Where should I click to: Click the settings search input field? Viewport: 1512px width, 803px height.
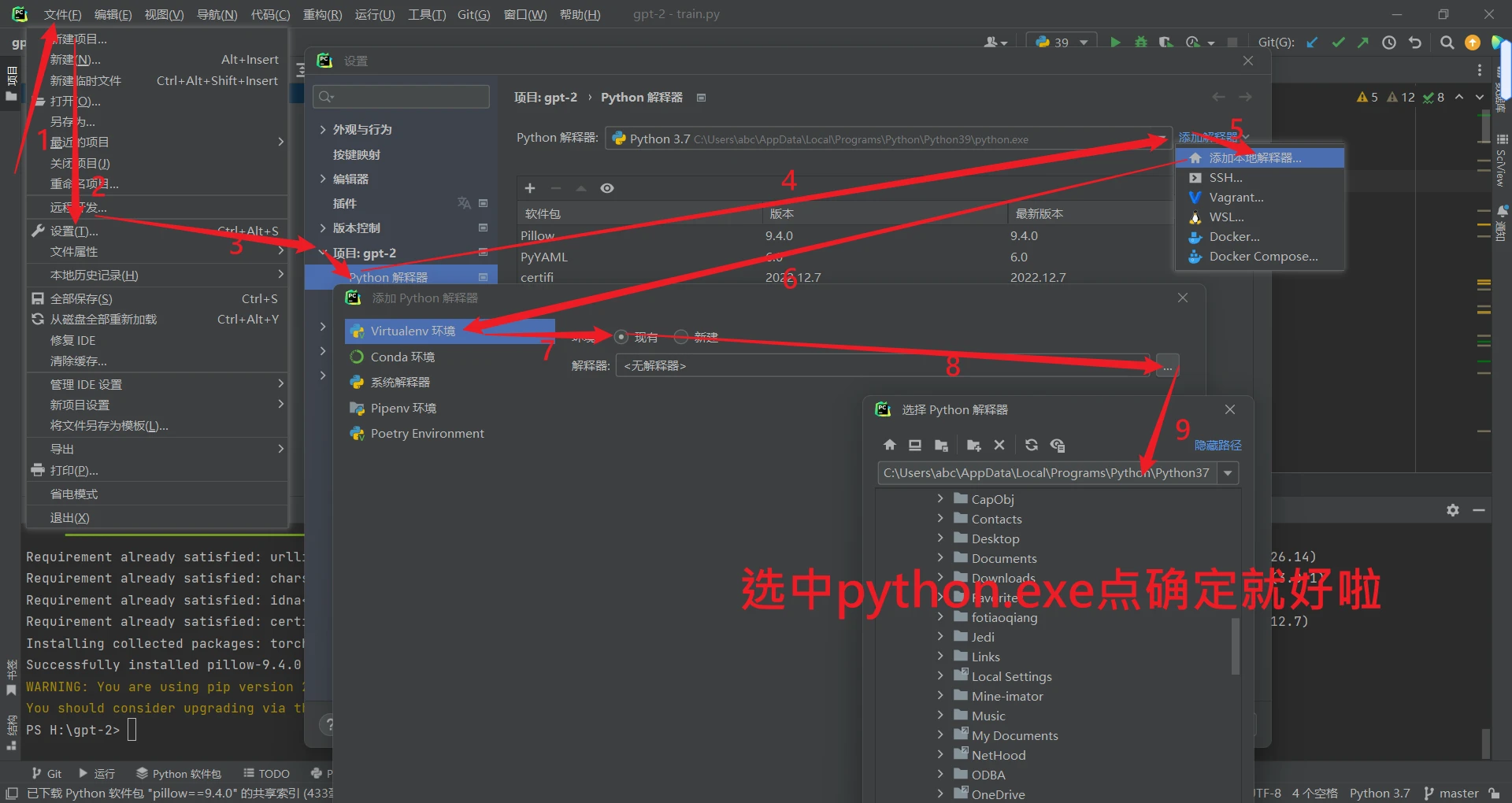pyautogui.click(x=402, y=97)
